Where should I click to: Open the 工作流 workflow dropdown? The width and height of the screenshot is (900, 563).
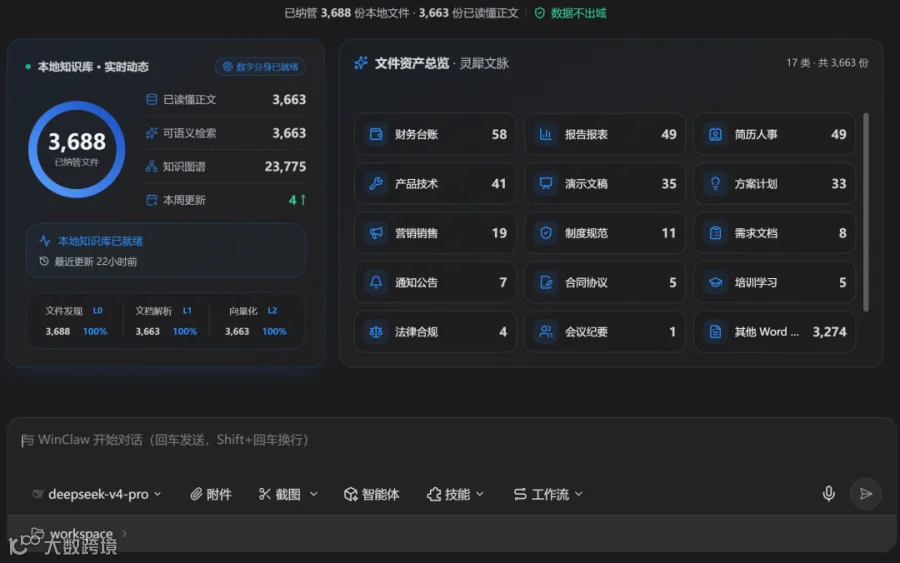[548, 494]
